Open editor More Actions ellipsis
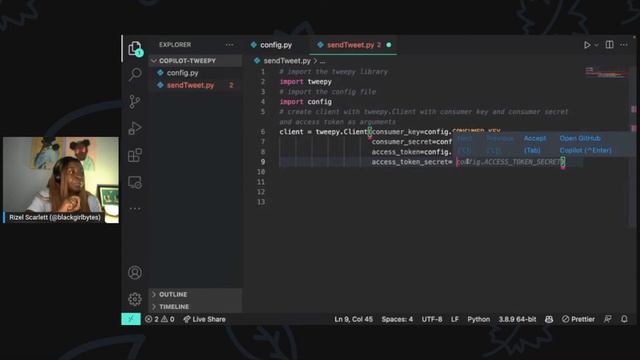Image resolution: width=640 pixels, height=360 pixels. pos(624,45)
